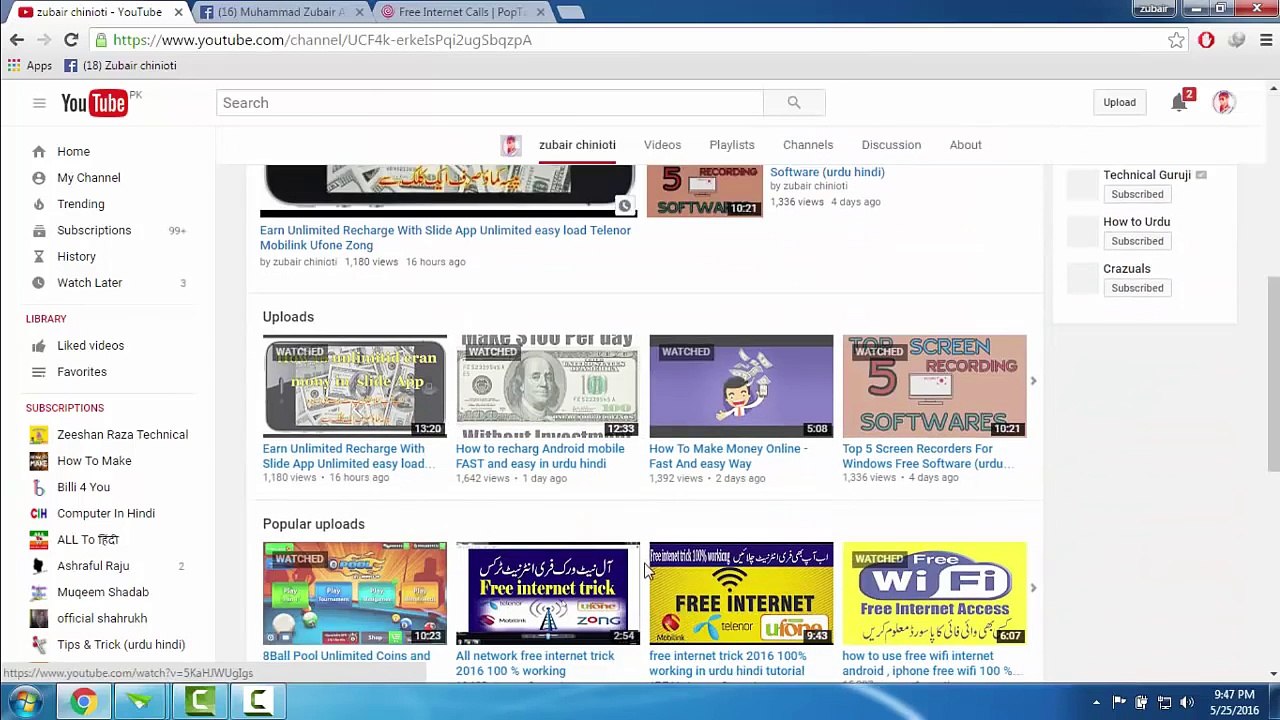
Task: Click the Upload button
Action: pyautogui.click(x=1119, y=102)
